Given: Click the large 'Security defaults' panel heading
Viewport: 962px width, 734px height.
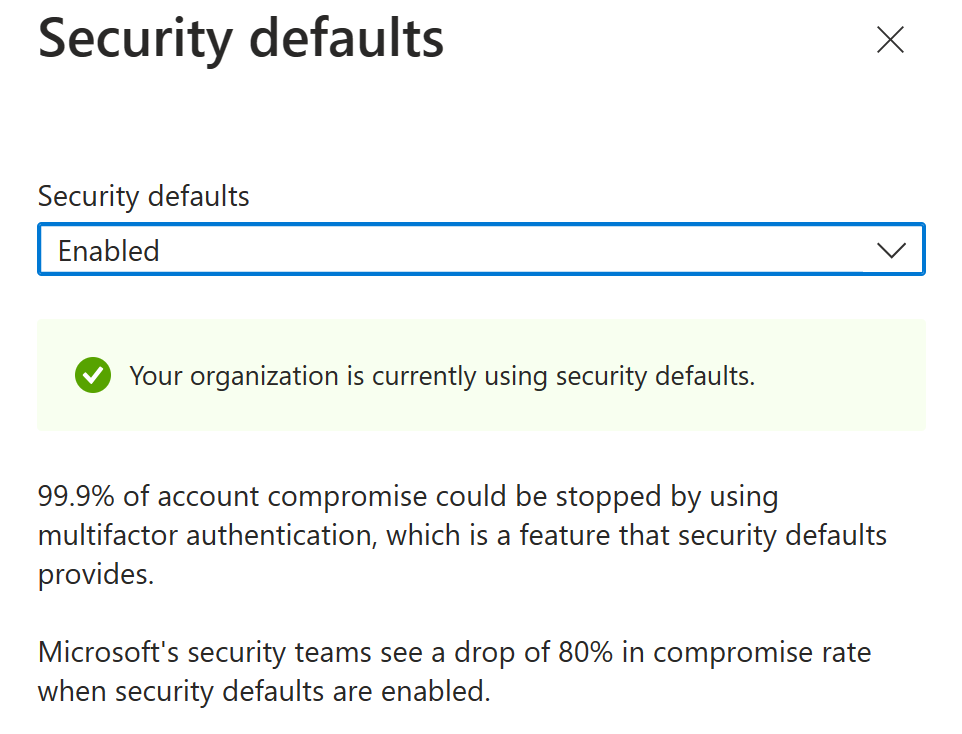Looking at the screenshot, I should coord(240,40).
